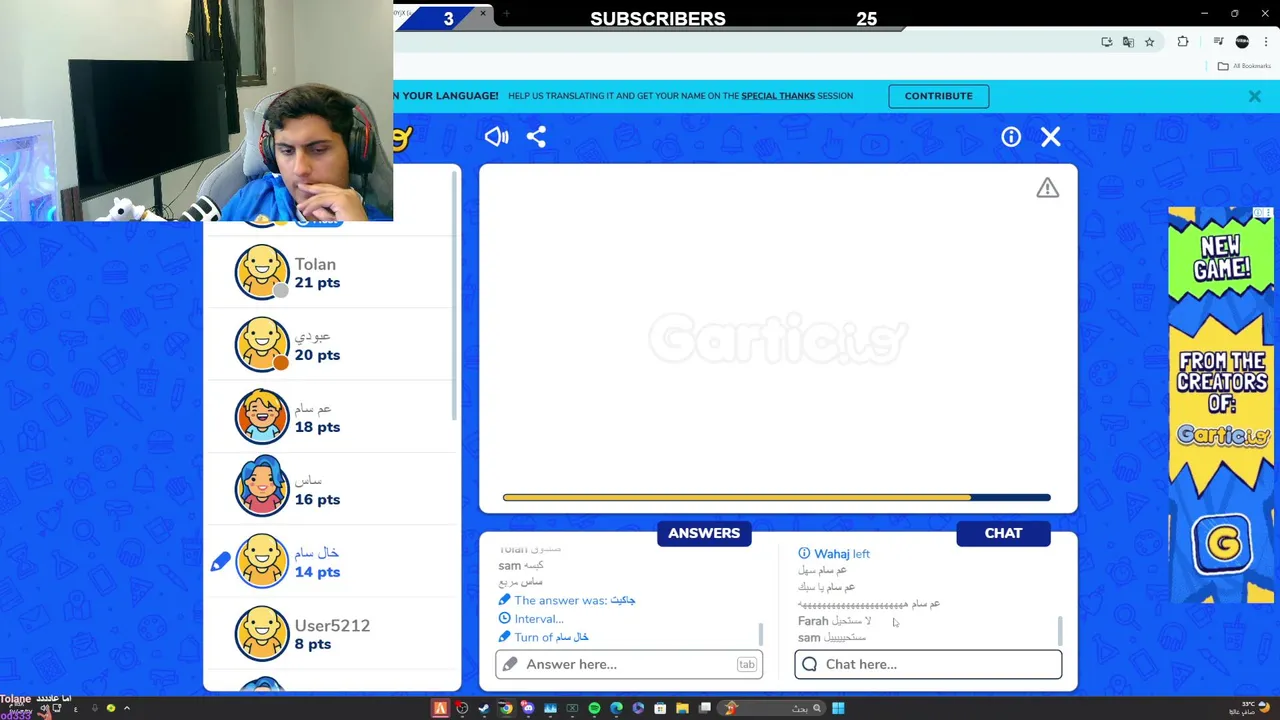
Task: Click the Garticio logo in the advertisement
Action: pyautogui.click(x=1222, y=435)
